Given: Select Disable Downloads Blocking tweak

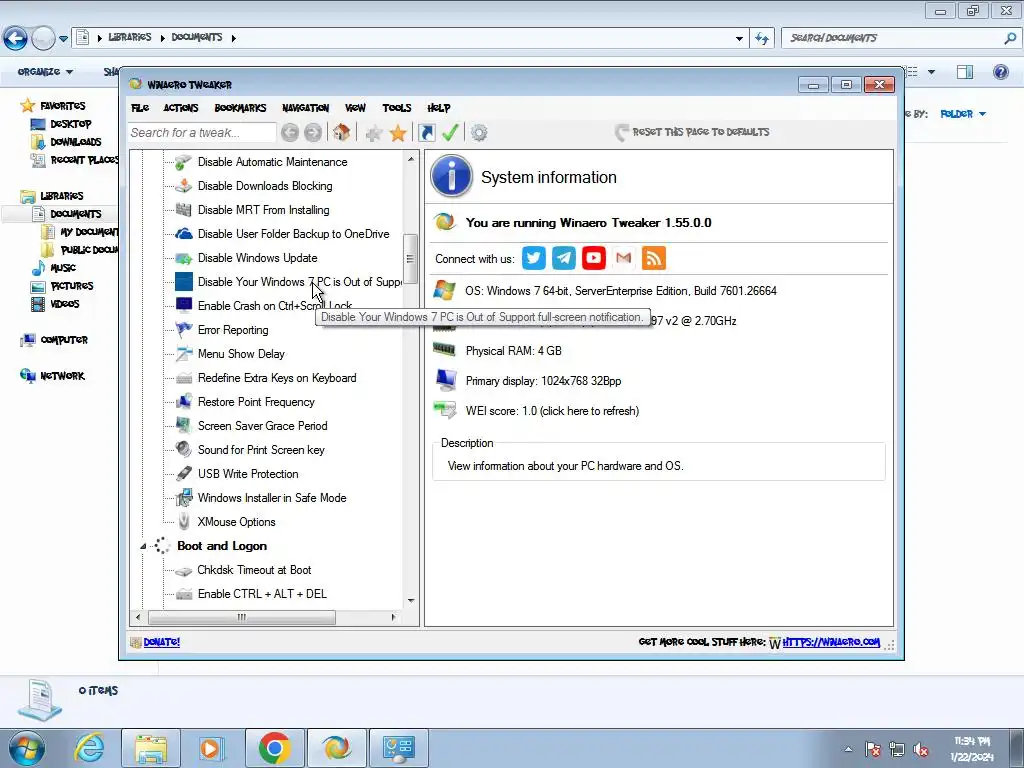Looking at the screenshot, I should [264, 186].
